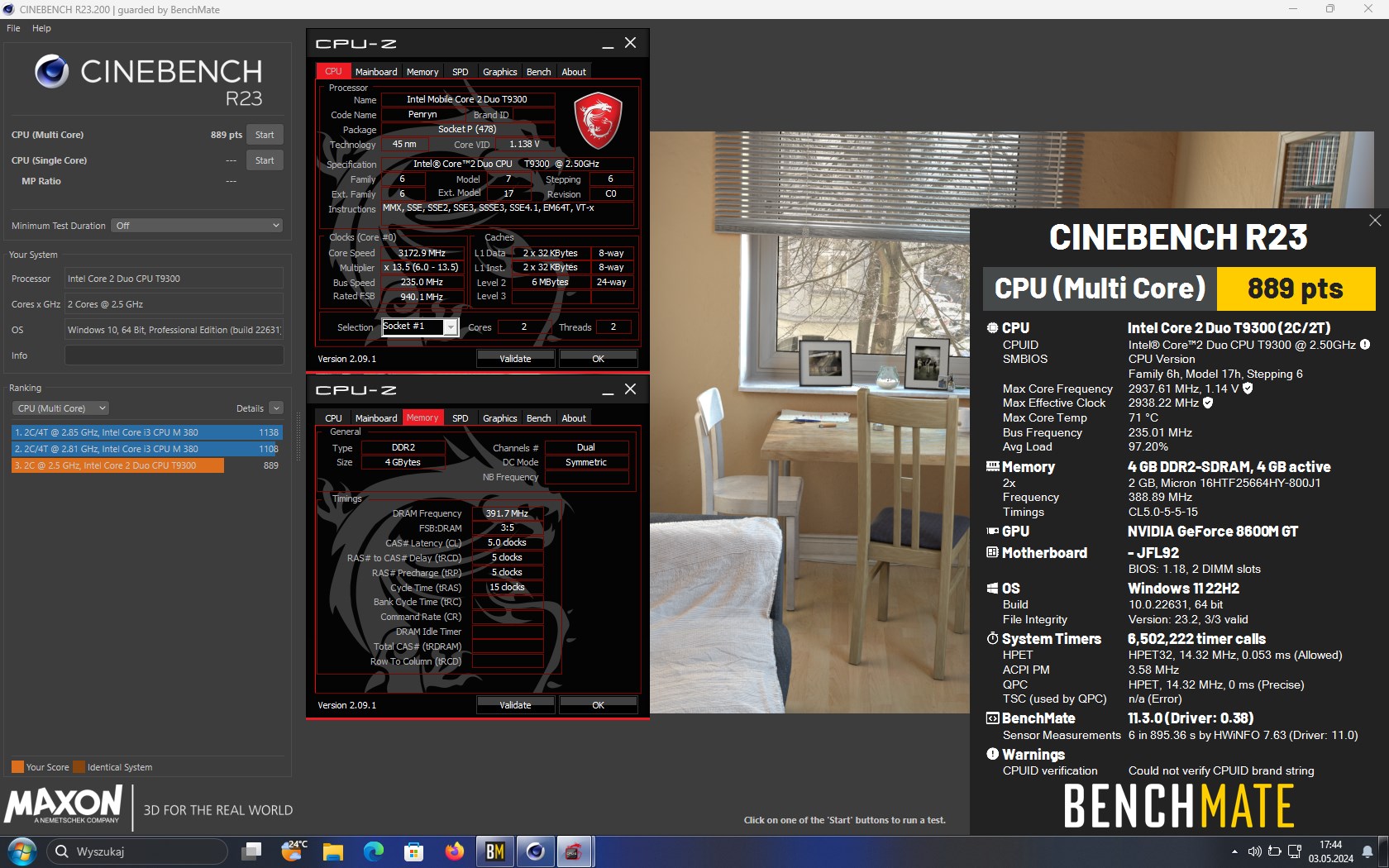Open the Minimum Test Duration dropdown
This screenshot has width=1389, height=868.
(197, 226)
